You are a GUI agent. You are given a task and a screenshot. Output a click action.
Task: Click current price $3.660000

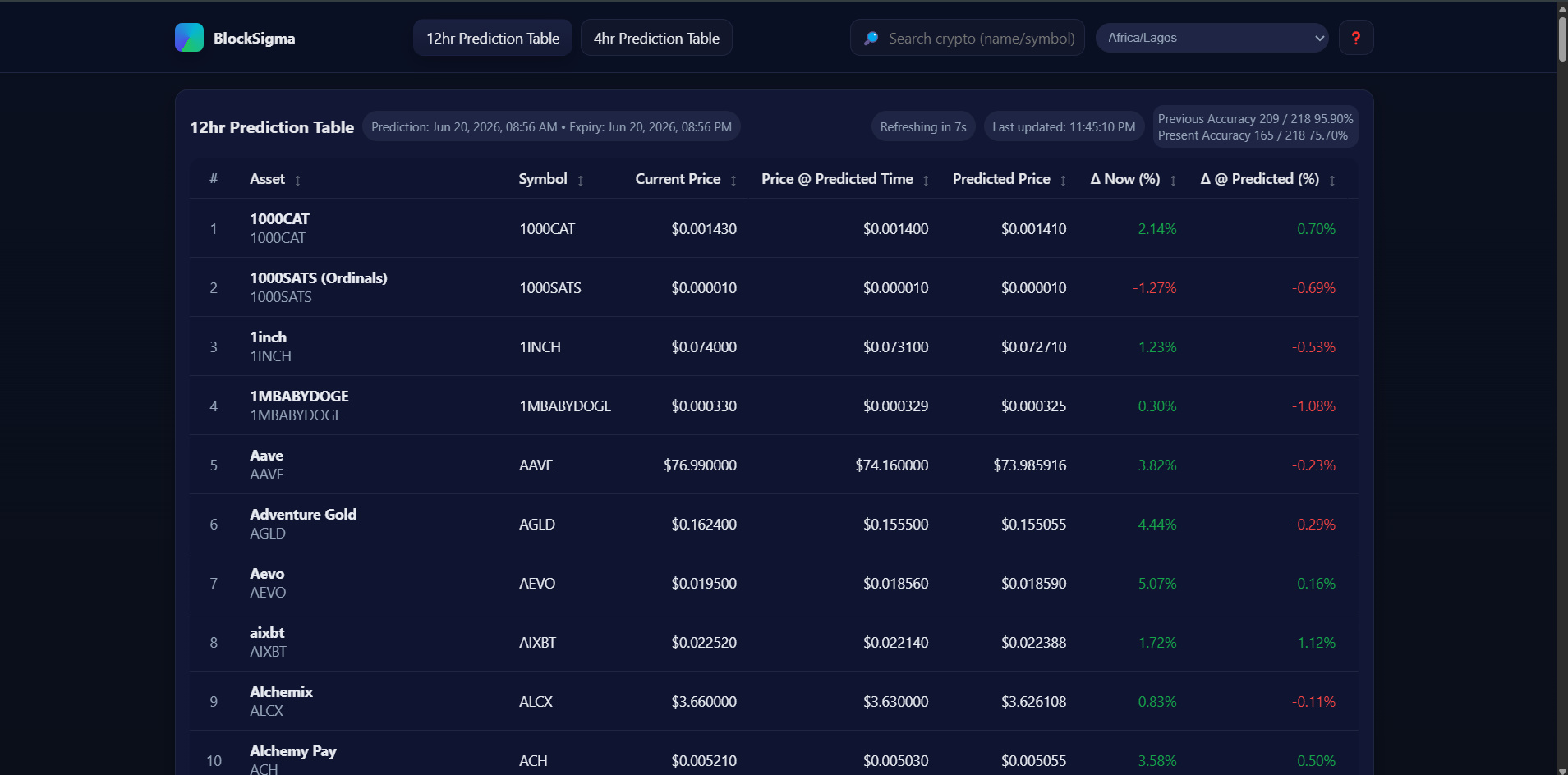tap(704, 701)
